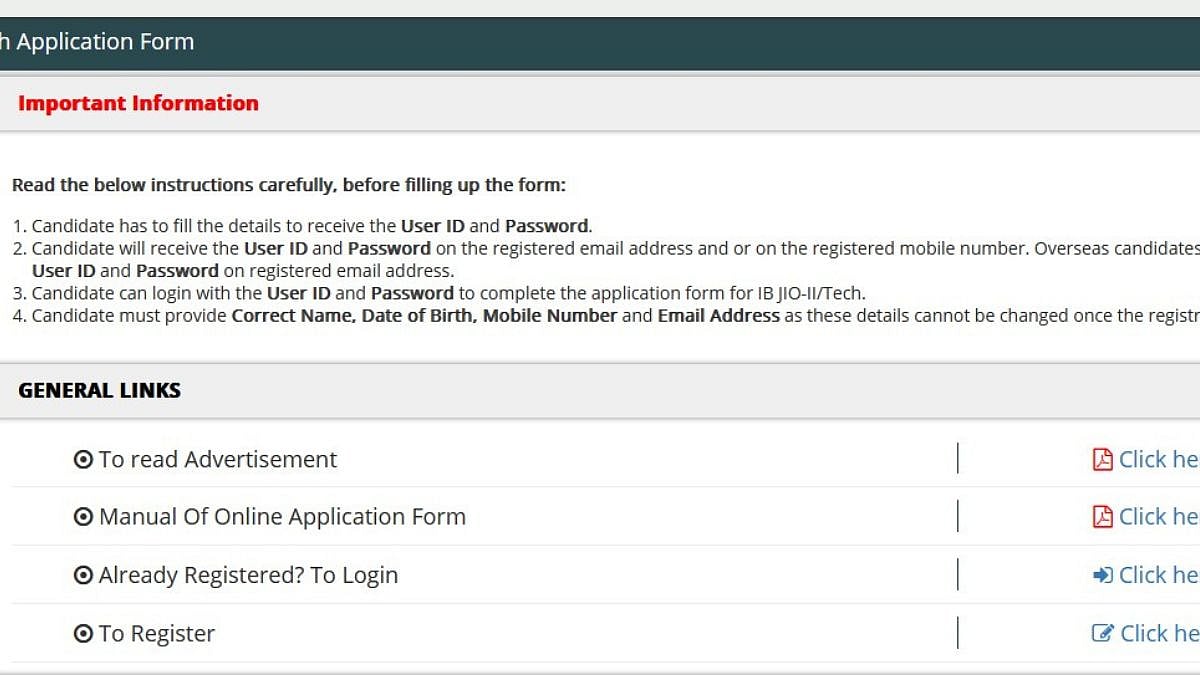This screenshot has width=1200, height=675.
Task: Click the bullet icon beside To Register
Action: (x=83, y=634)
